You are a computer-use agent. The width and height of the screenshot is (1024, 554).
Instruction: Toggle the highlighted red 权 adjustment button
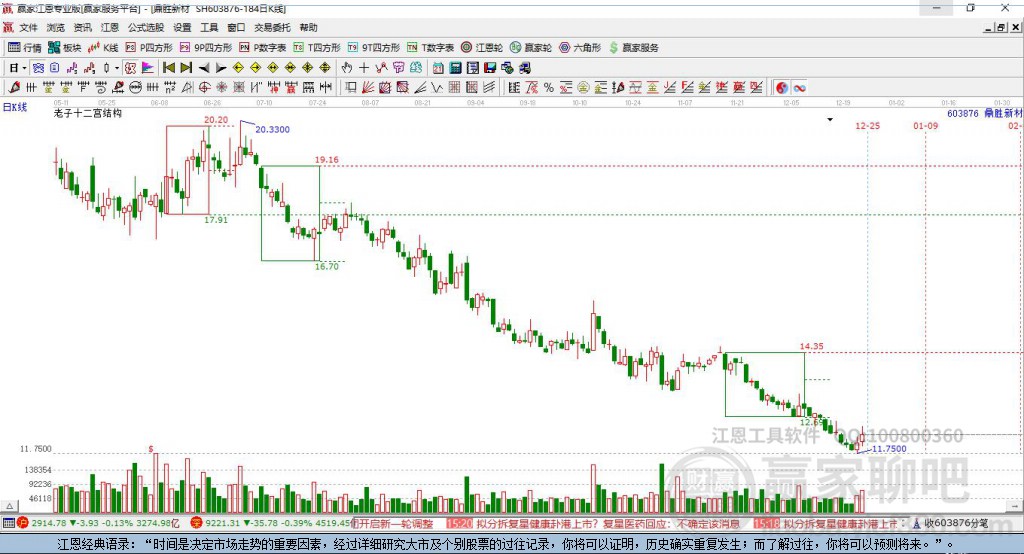pyautogui.click(x=131, y=68)
